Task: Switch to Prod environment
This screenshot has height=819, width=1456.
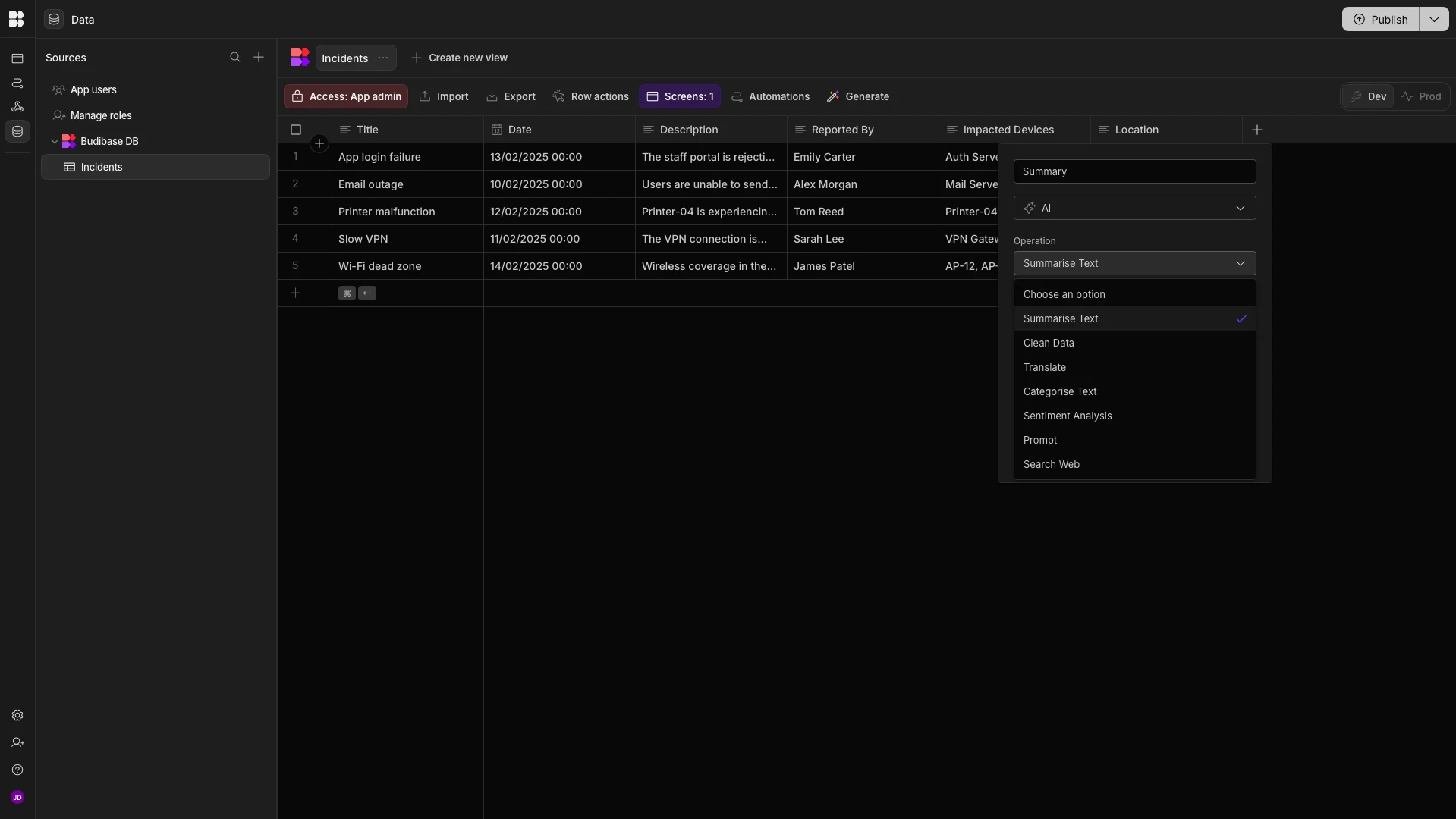Action: [x=1421, y=96]
